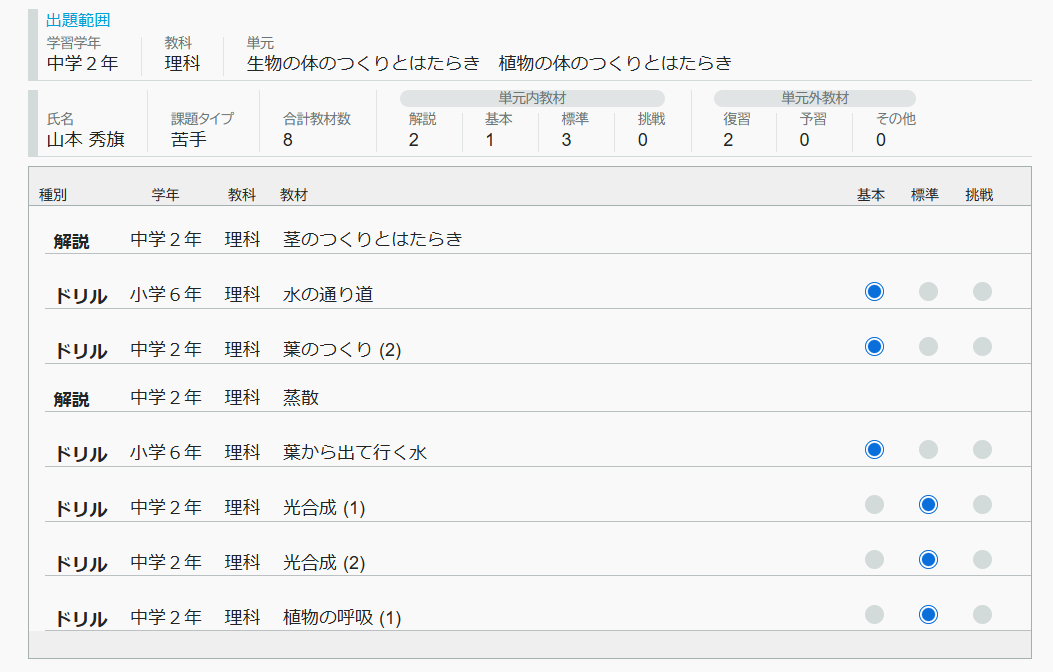
Task: Set 葉から出て行く水 drill to 標準
Action: pos(928,450)
